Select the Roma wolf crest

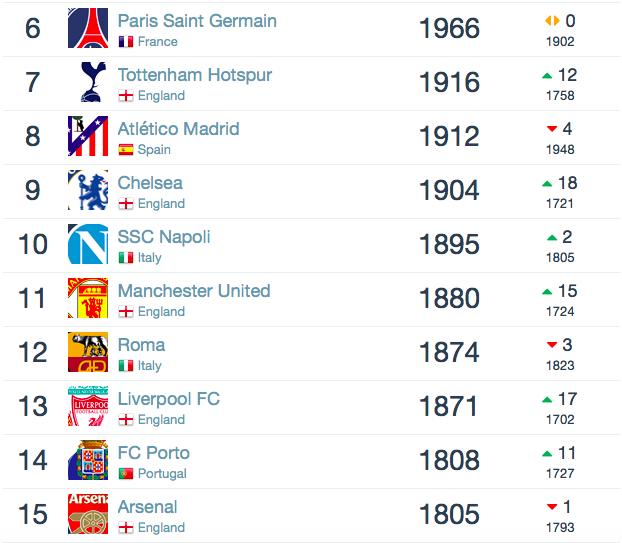coord(88,352)
